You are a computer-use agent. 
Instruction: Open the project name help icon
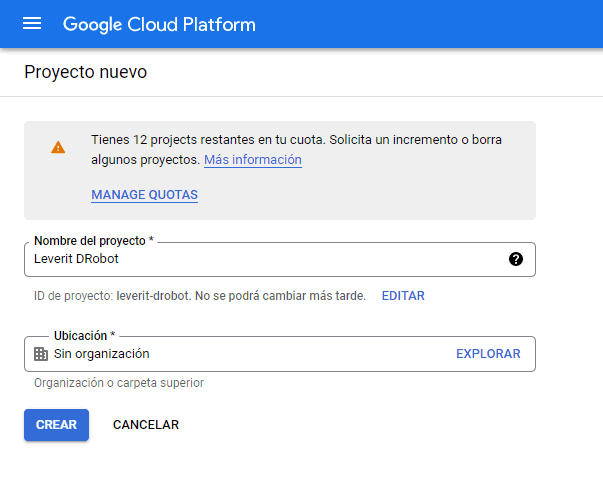(516, 259)
